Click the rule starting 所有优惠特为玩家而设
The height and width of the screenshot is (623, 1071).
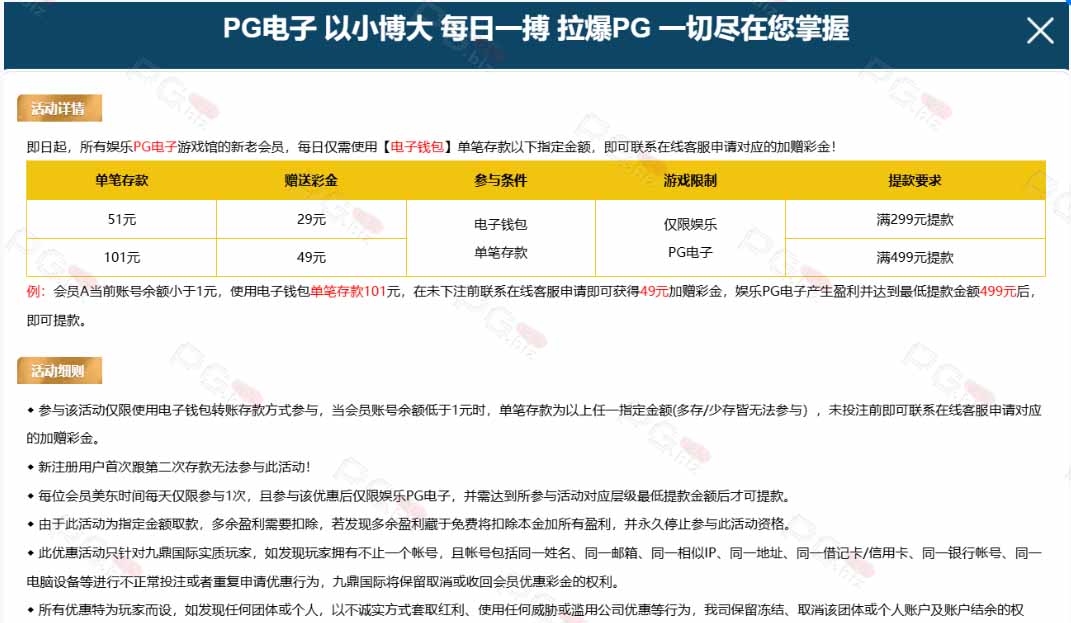pos(525,609)
